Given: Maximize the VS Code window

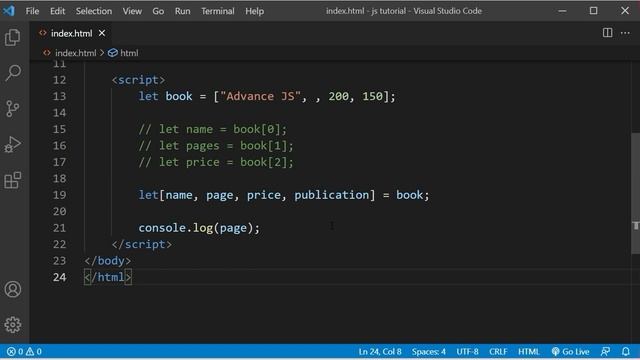Looking at the screenshot, I should point(593,11).
